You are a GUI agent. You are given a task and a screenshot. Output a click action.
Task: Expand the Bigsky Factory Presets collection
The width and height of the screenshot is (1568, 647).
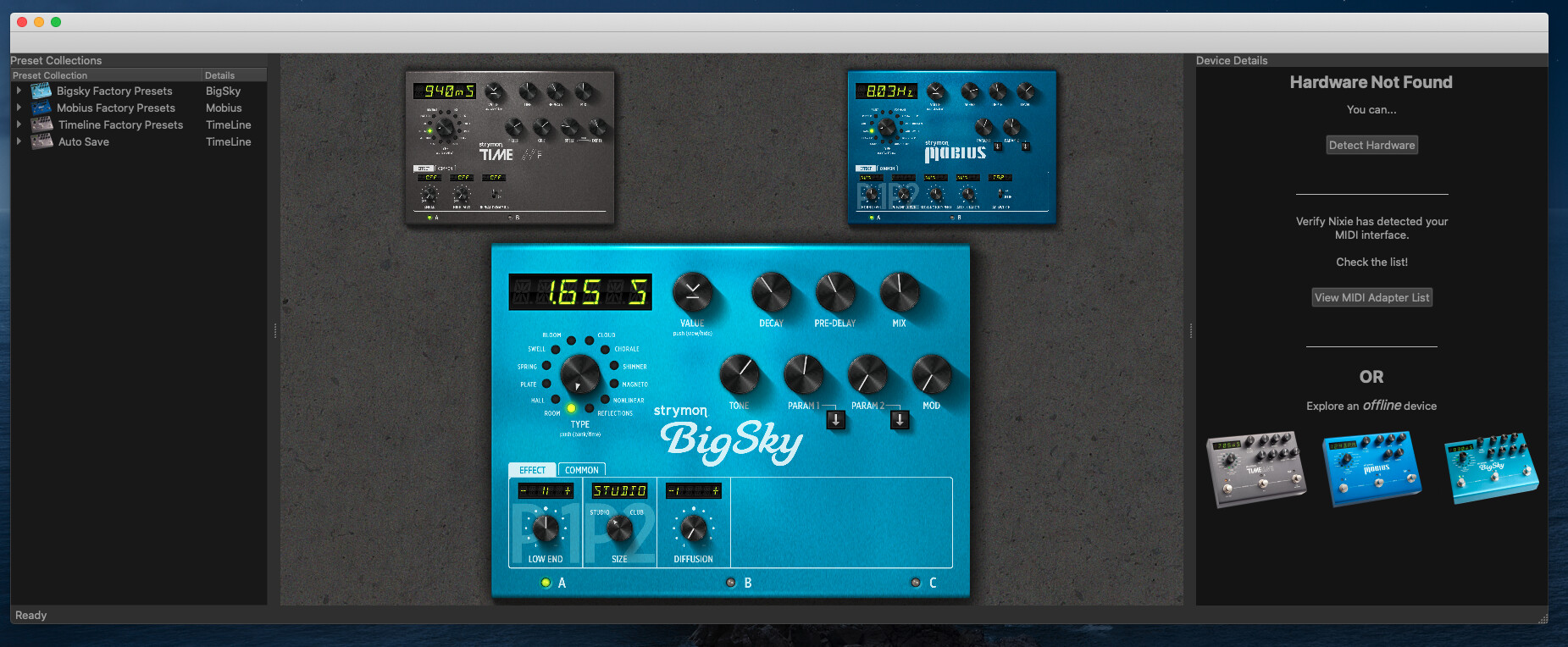point(19,91)
